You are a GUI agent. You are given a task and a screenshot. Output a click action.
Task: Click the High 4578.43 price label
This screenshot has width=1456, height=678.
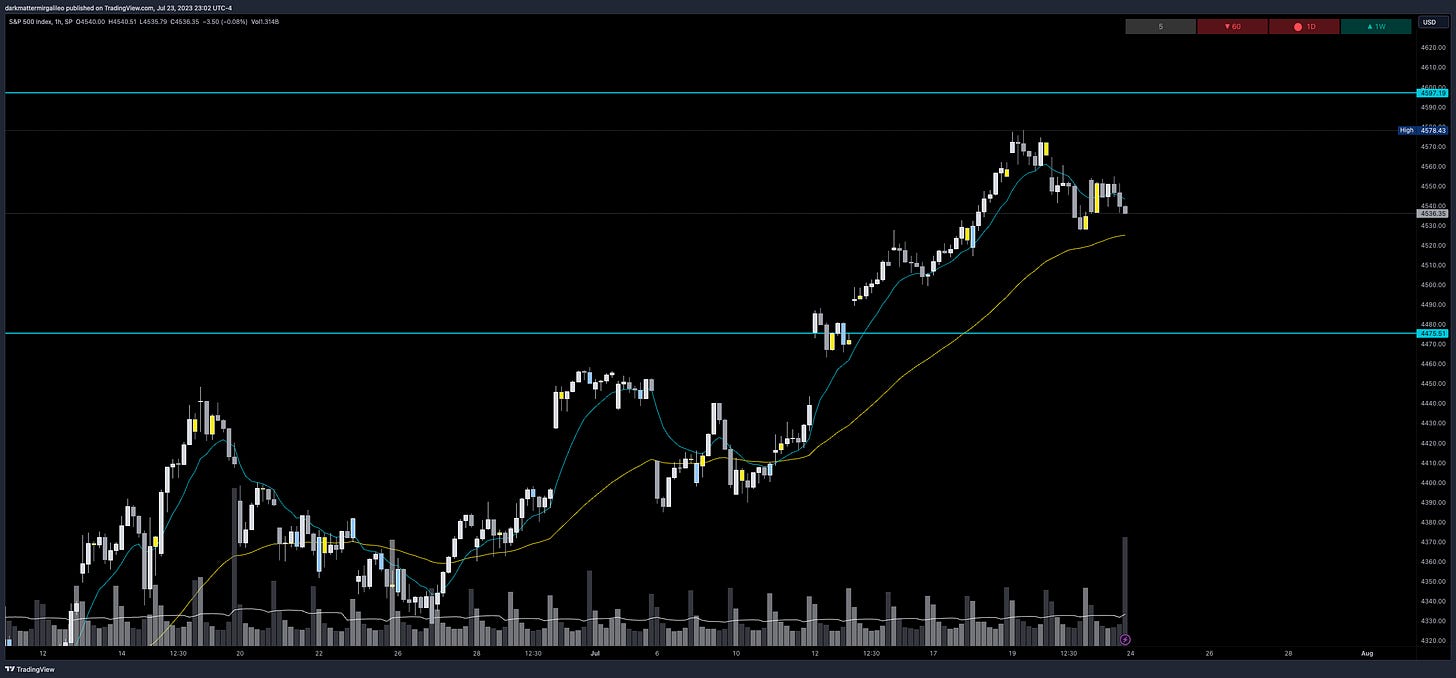pyautogui.click(x=1423, y=130)
